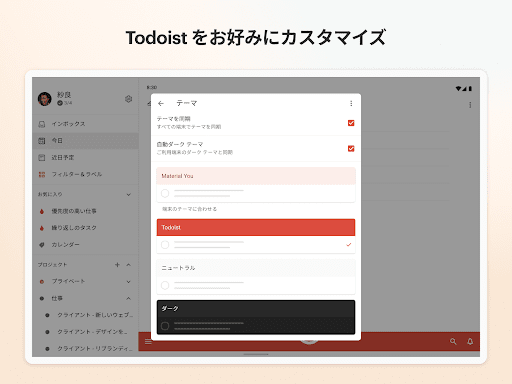Screen dimensions: 512x384
Task: Select the Todoist preview radio circle
Action: [165, 245]
